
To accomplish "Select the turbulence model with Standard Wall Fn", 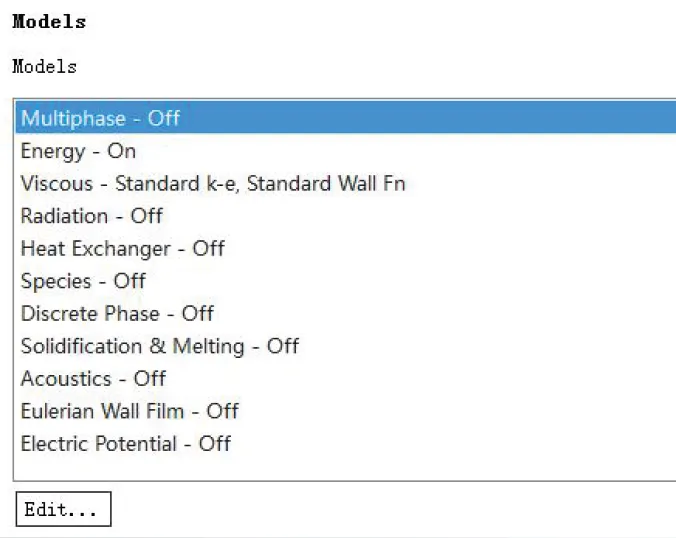I will coord(212,184).
